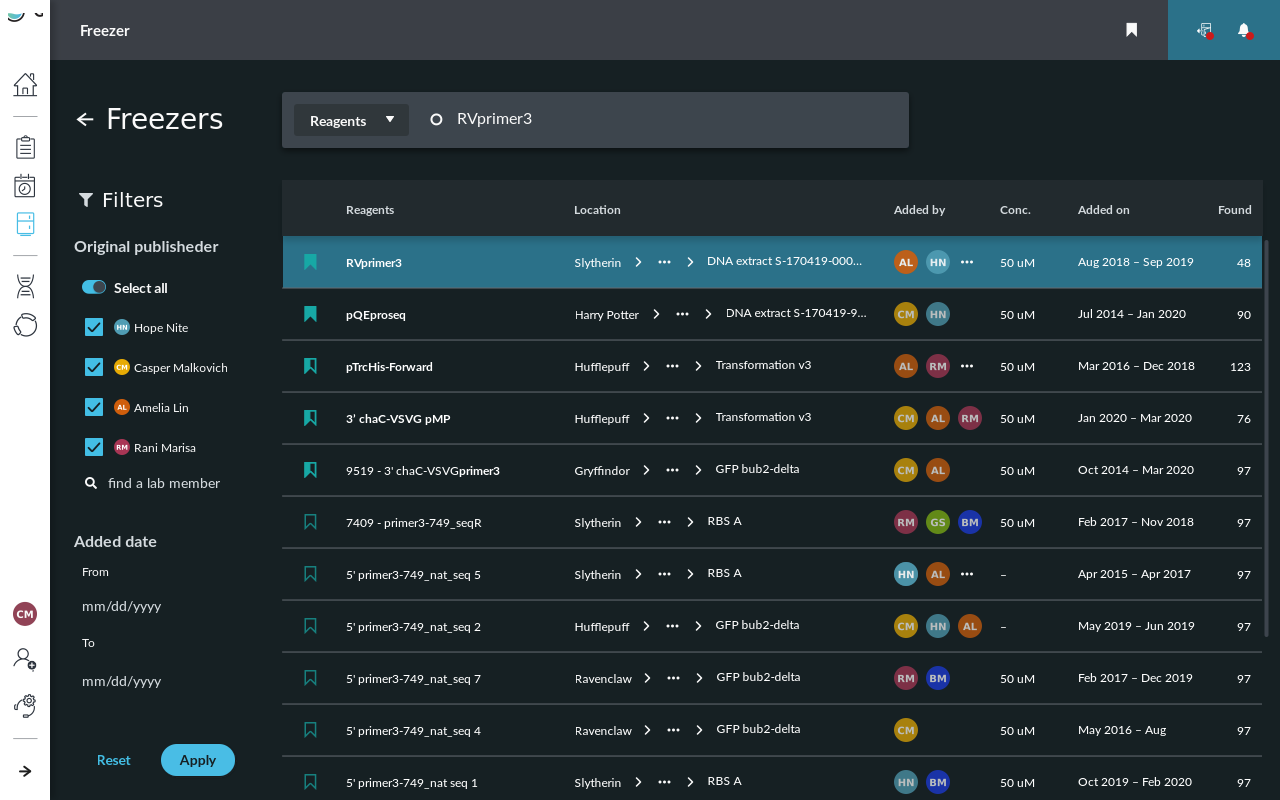Open the clipboard notebook icon in sidebar
Viewport: 1280px width, 800px height.
coord(25,147)
